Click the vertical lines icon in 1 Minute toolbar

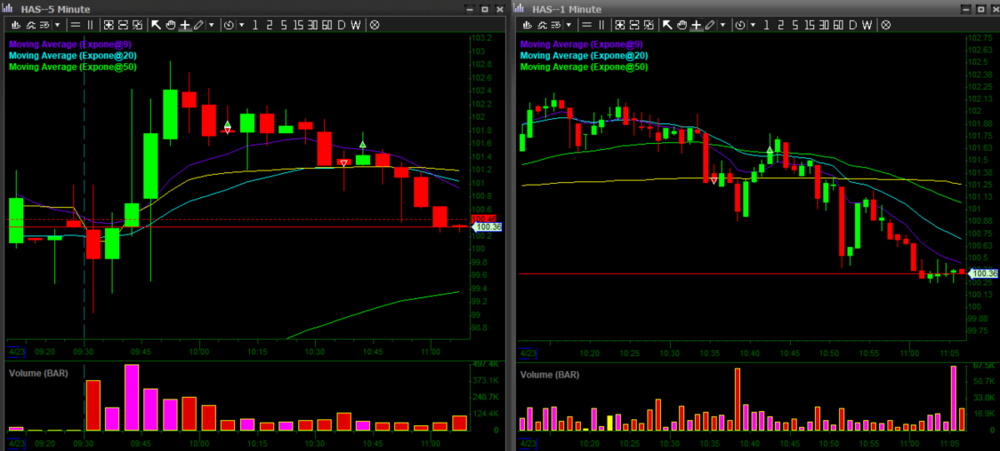tap(602, 24)
